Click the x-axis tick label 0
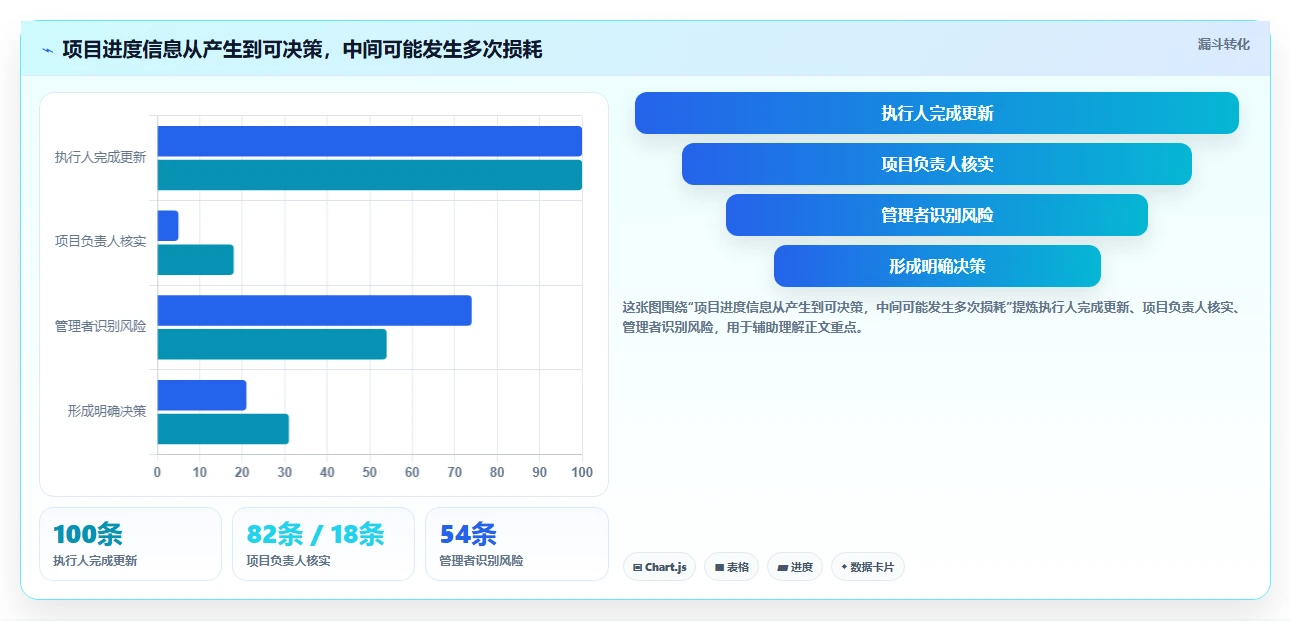1291x621 pixels. click(x=157, y=472)
